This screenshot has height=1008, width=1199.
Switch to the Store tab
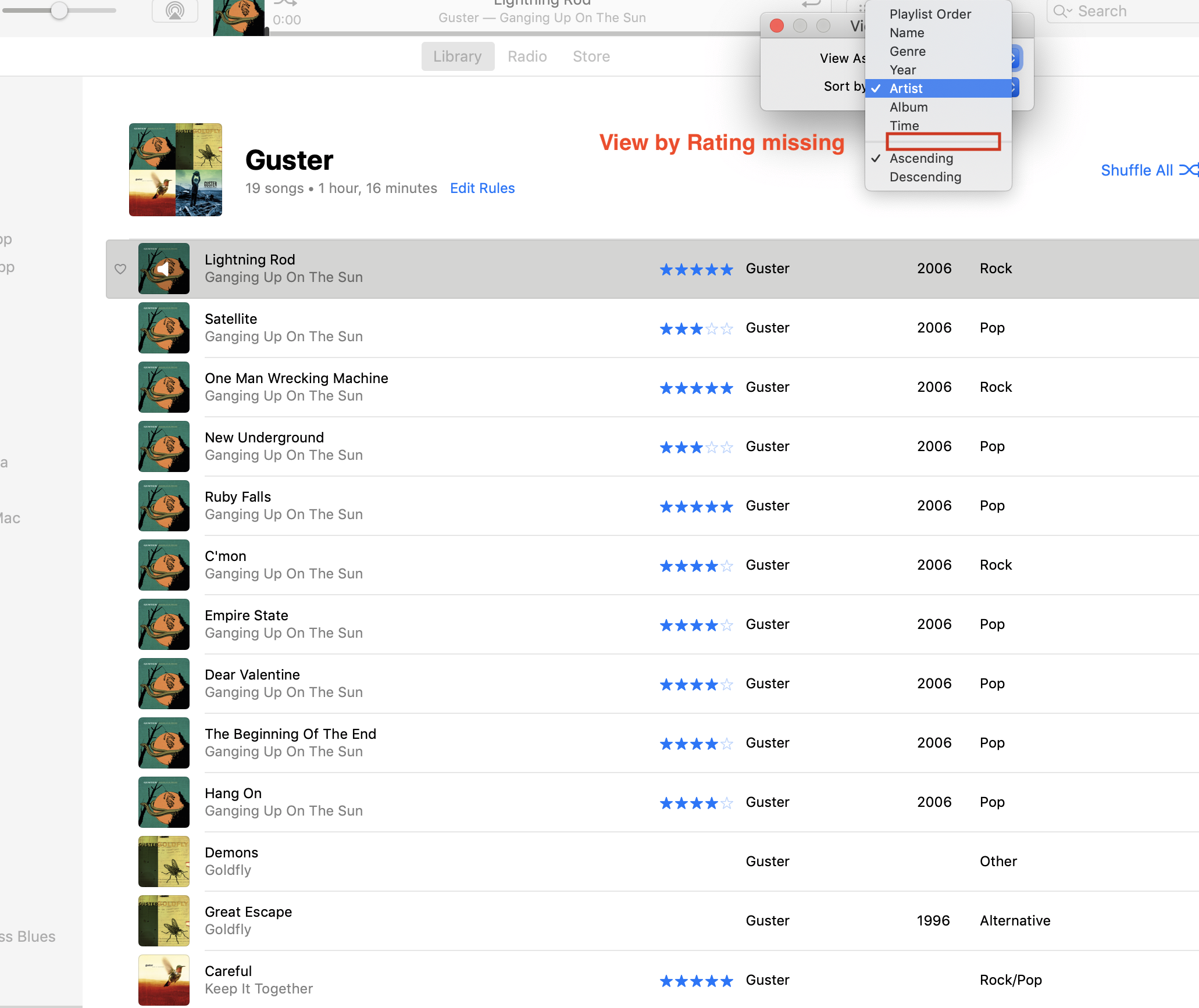pos(591,56)
